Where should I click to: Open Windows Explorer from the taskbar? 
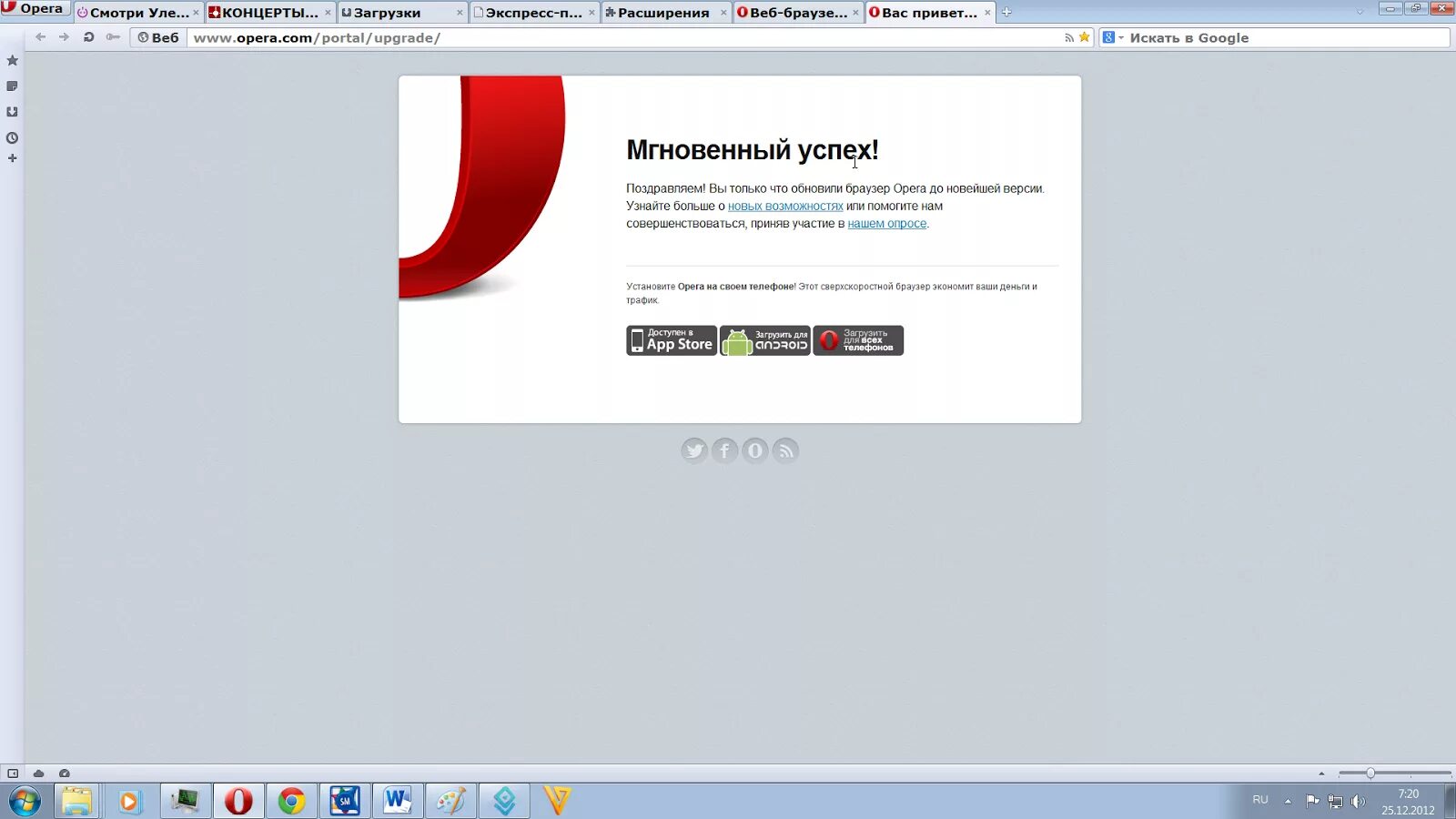click(x=77, y=802)
